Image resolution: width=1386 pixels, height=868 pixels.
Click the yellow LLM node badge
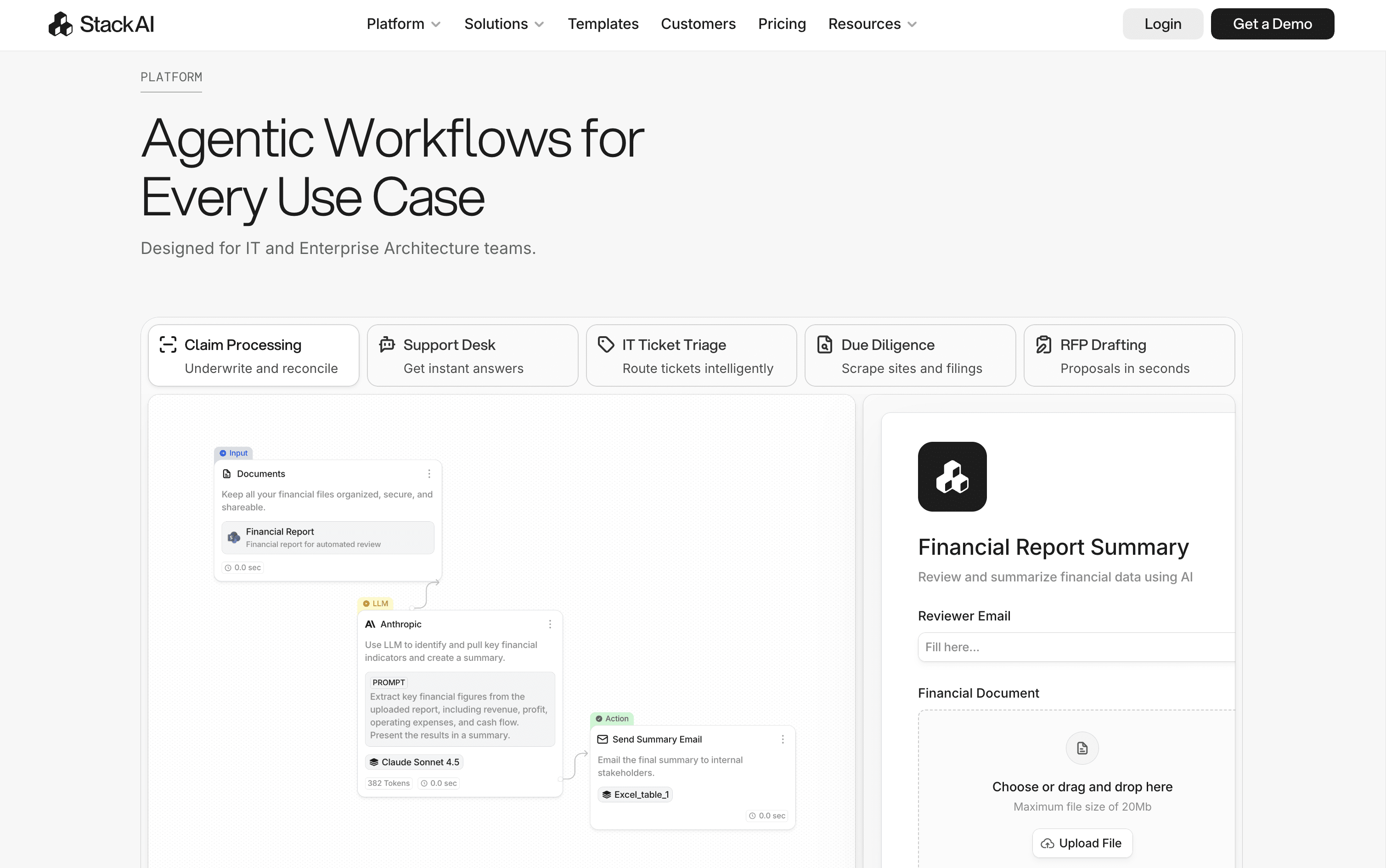coord(375,603)
